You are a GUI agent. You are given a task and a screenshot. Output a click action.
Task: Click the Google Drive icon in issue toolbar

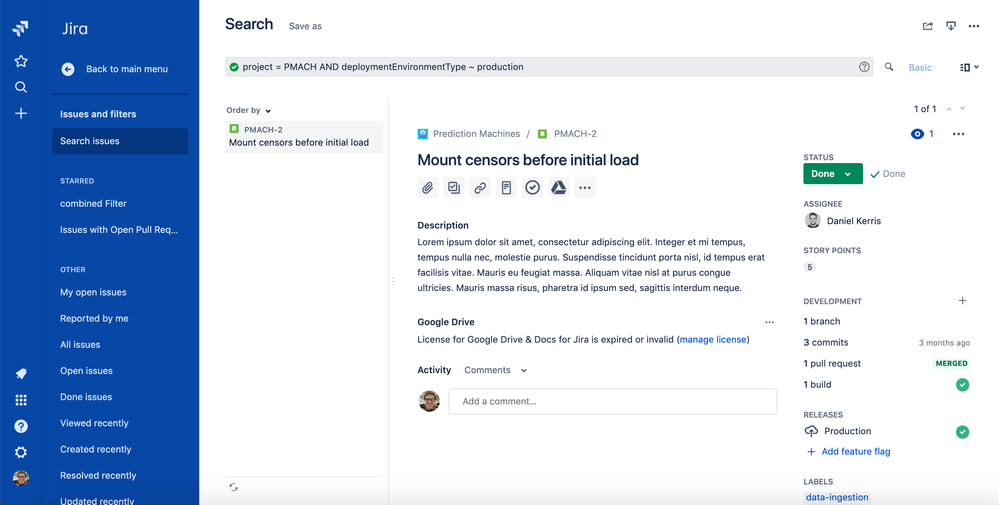pyautogui.click(x=558, y=187)
